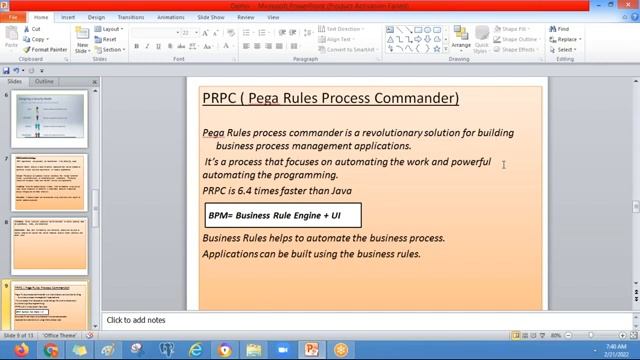Click the Zoom Out minus button
Viewport: 640px width, 360px height.
tap(568, 336)
